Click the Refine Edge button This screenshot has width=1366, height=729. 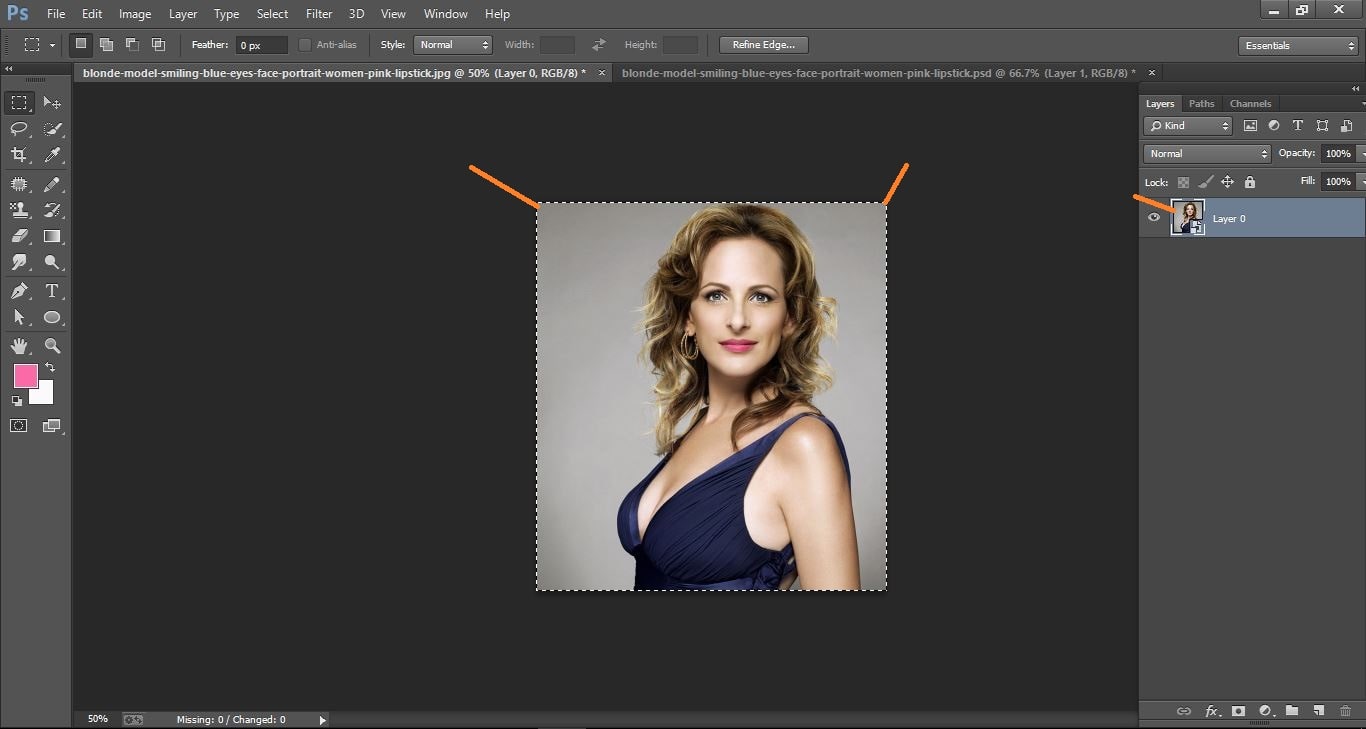click(763, 44)
